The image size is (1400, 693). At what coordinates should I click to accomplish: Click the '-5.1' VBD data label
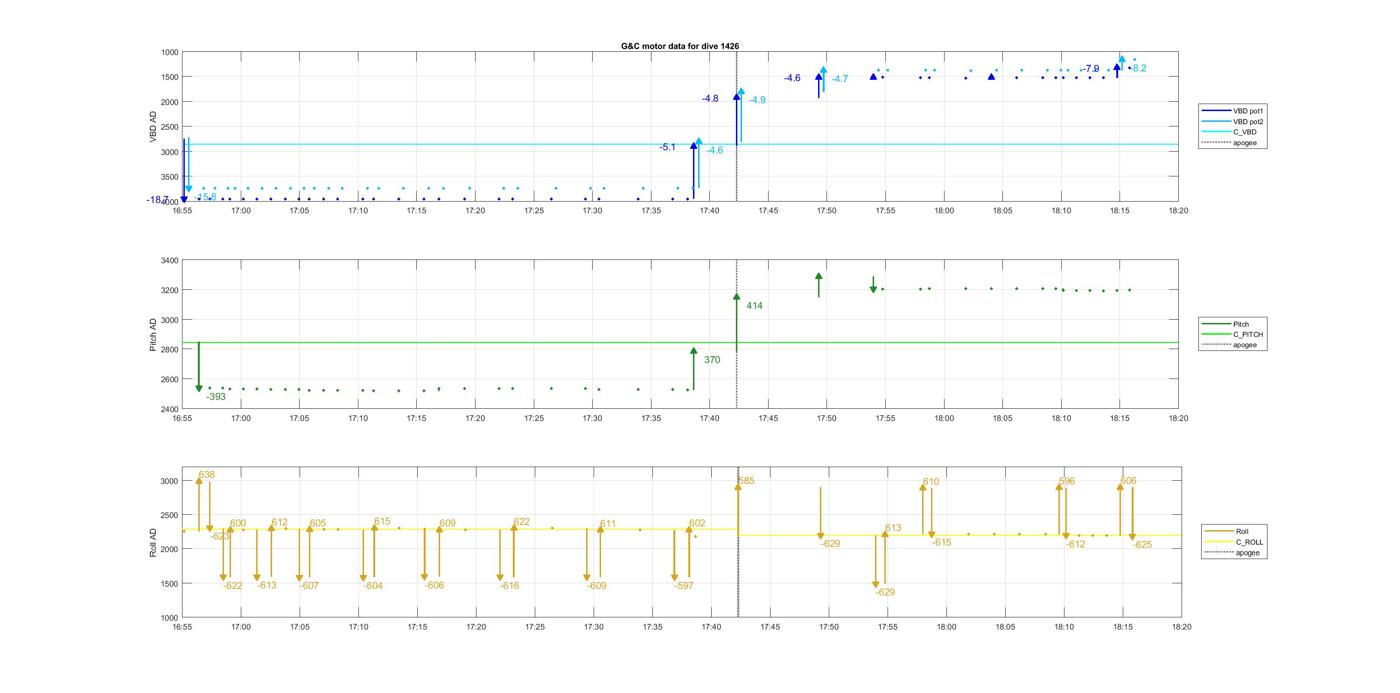point(667,147)
